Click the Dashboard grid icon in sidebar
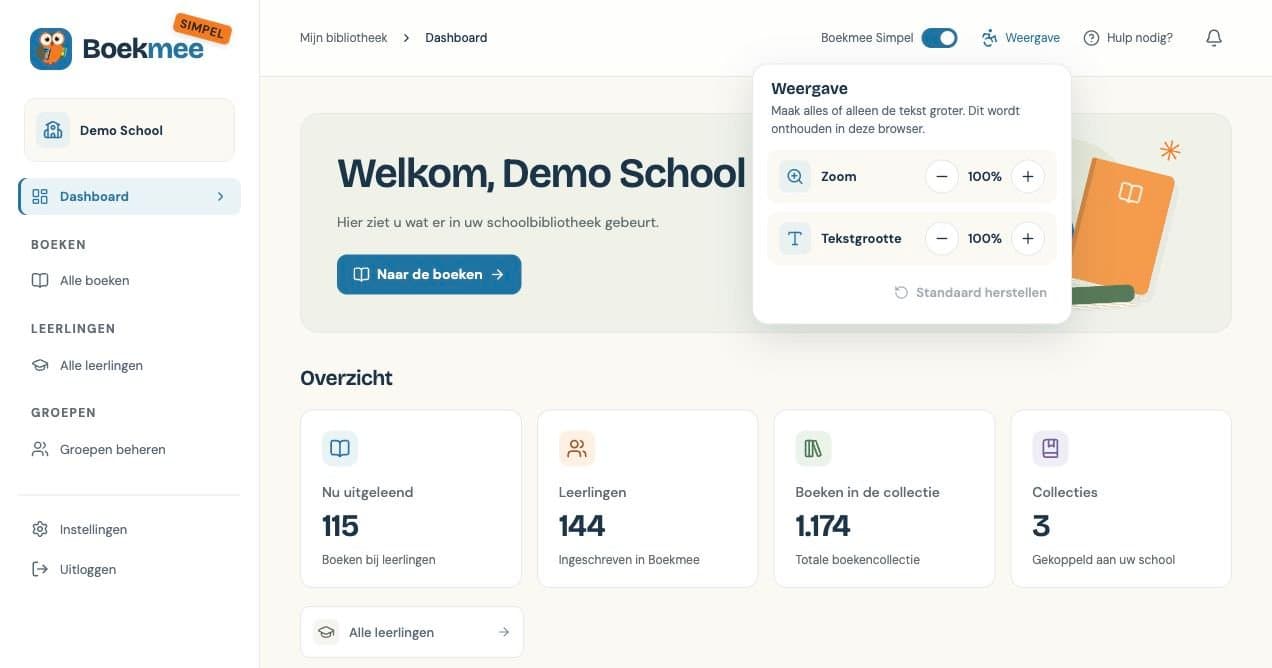This screenshot has height=668, width=1272. pos(40,196)
